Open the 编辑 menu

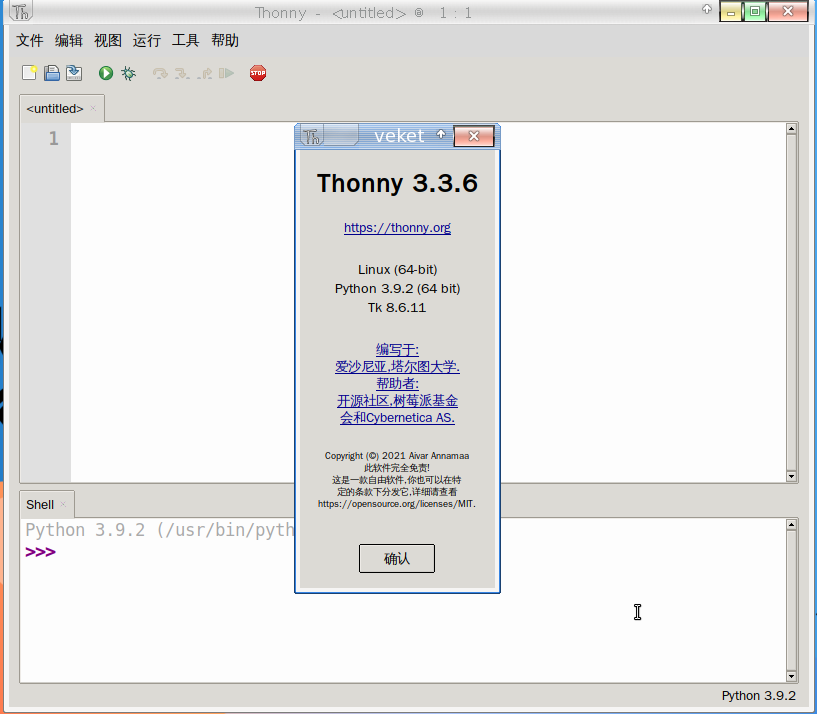(x=69, y=40)
